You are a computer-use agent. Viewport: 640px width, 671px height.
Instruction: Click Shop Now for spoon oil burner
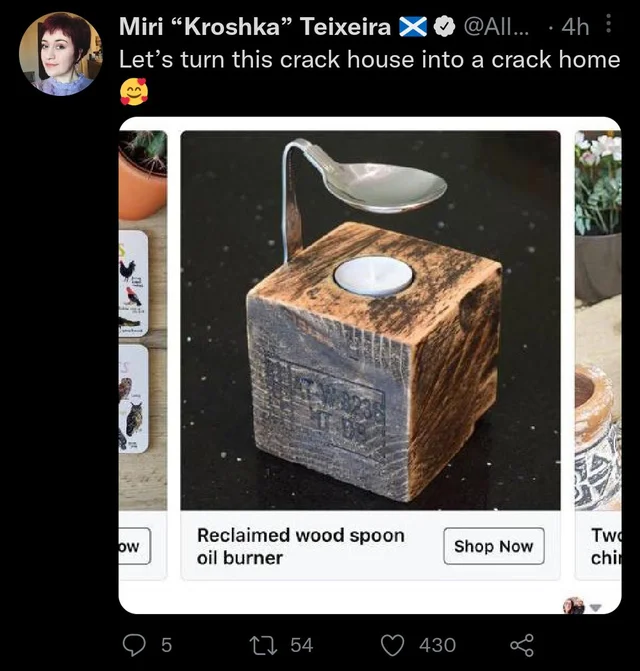(x=494, y=546)
